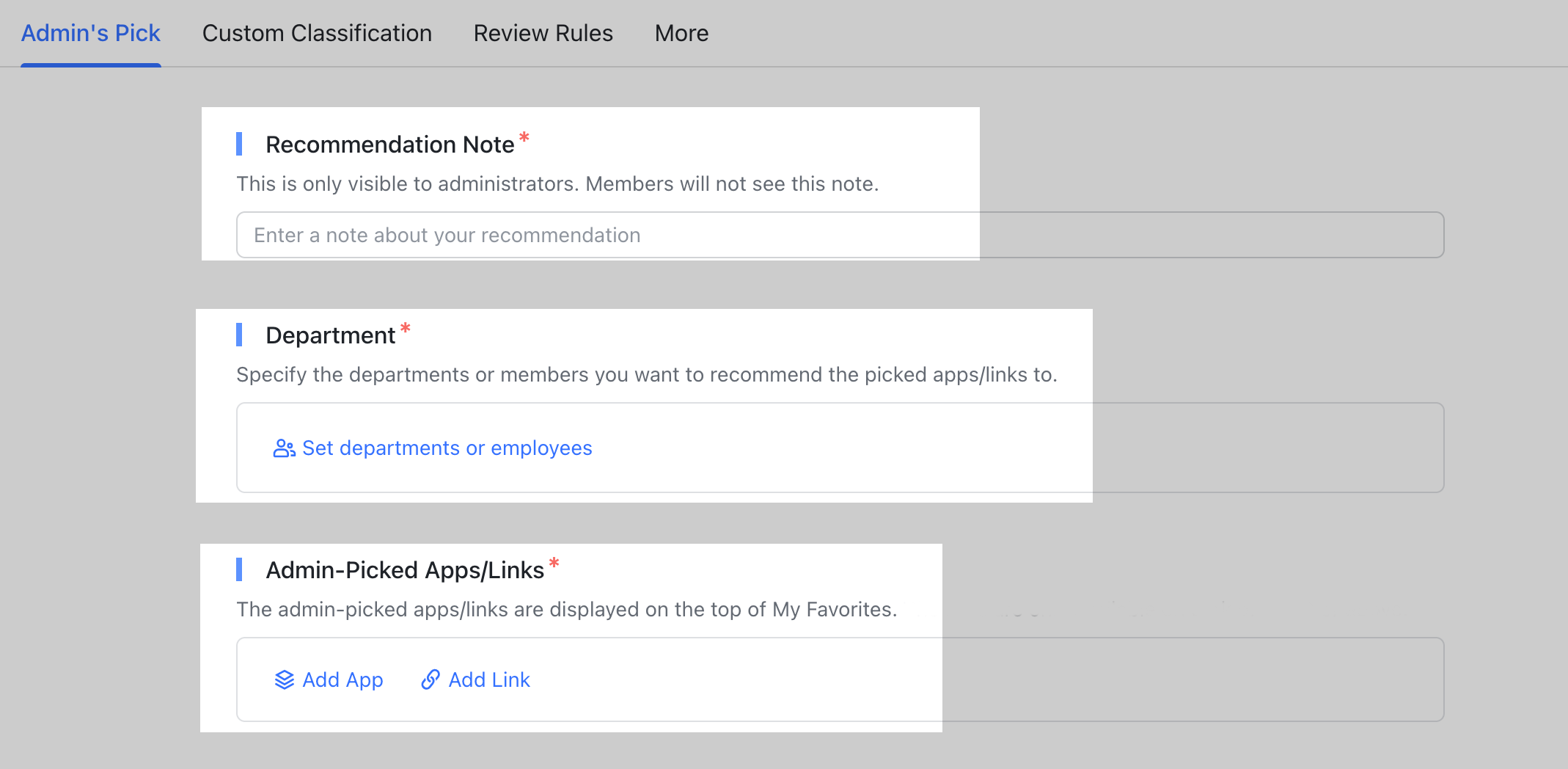Switch to the Custom Classification tab
The height and width of the screenshot is (769, 1568).
coord(317,33)
